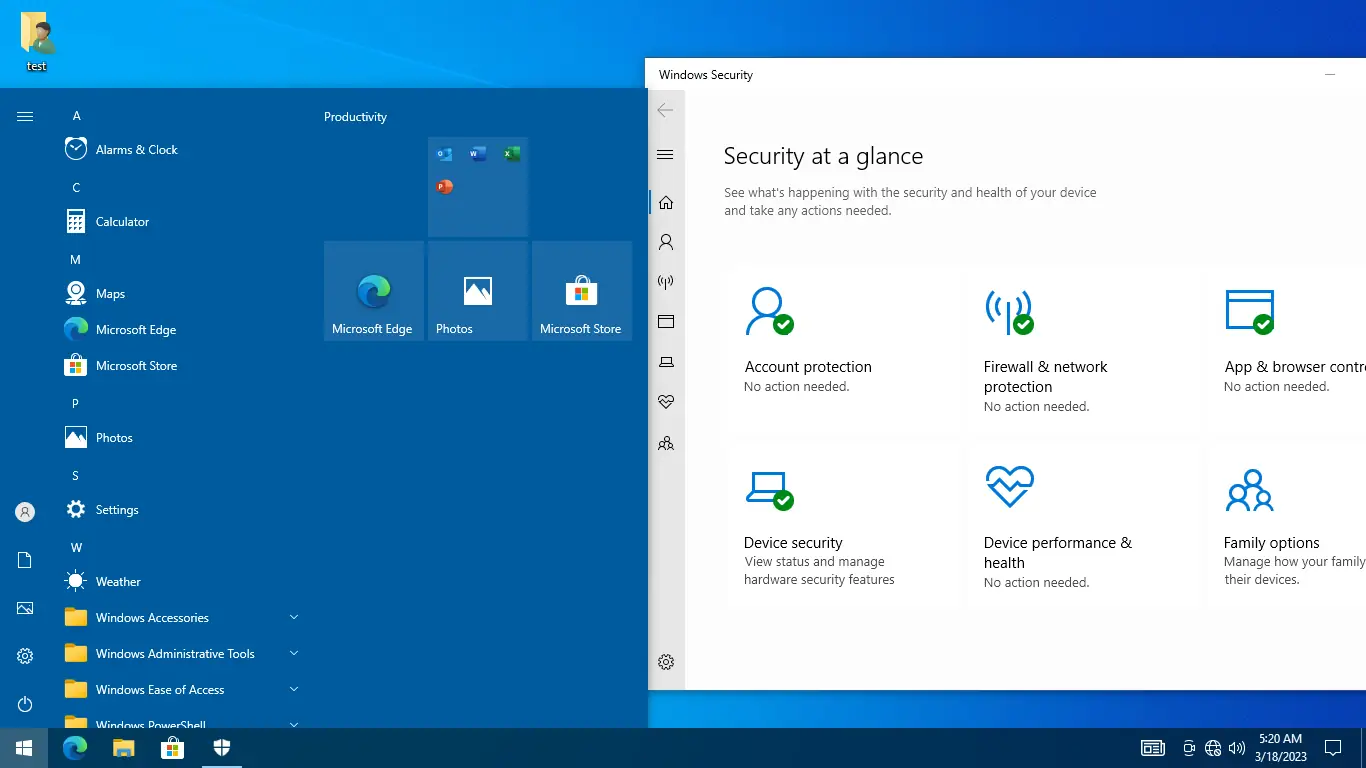Open the Device performance & health card
1366x768 pixels.
(1083, 525)
